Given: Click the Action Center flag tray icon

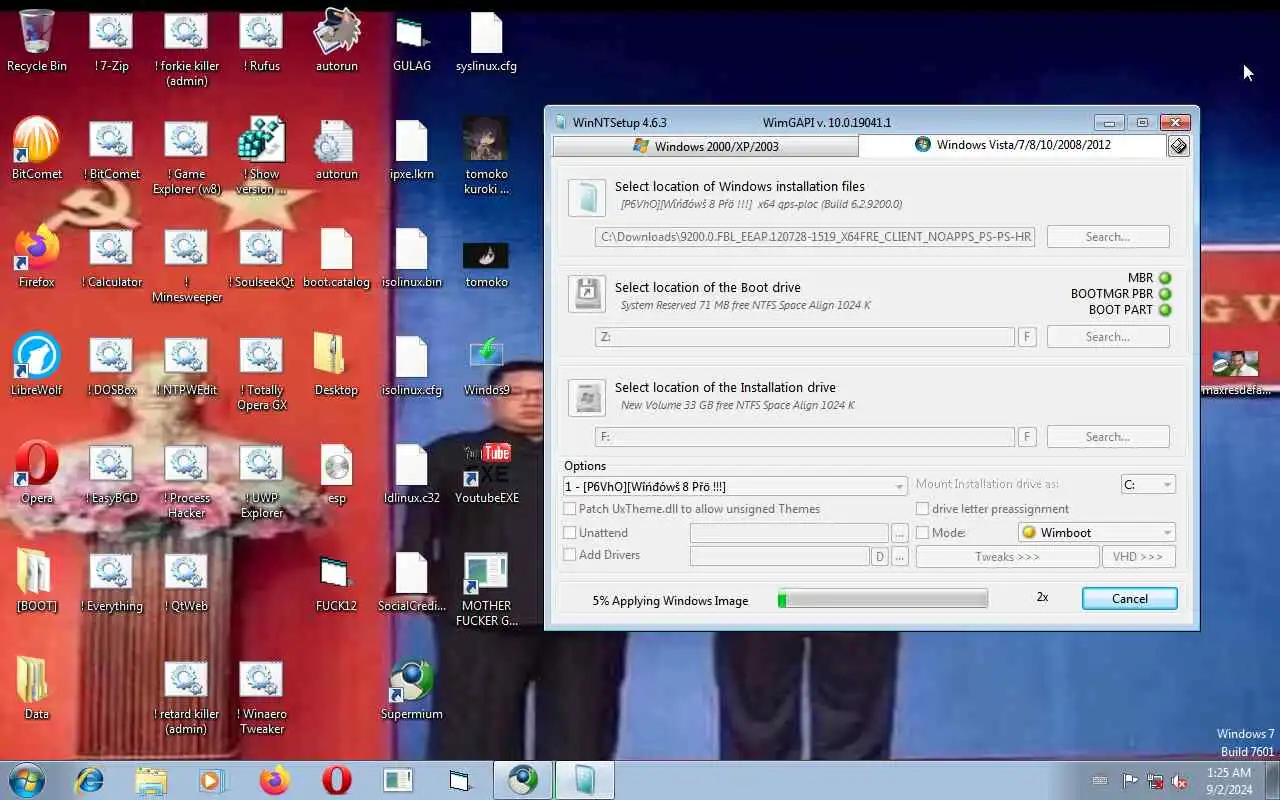Looking at the screenshot, I should pyautogui.click(x=1130, y=781).
